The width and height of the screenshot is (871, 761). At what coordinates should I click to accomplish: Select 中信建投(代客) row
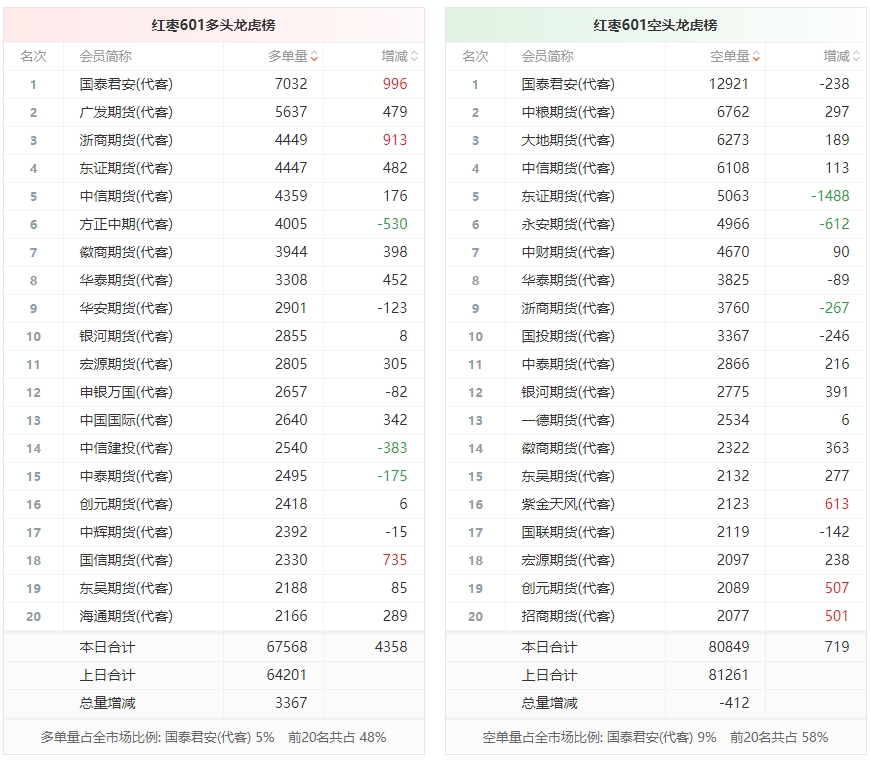coord(214,448)
